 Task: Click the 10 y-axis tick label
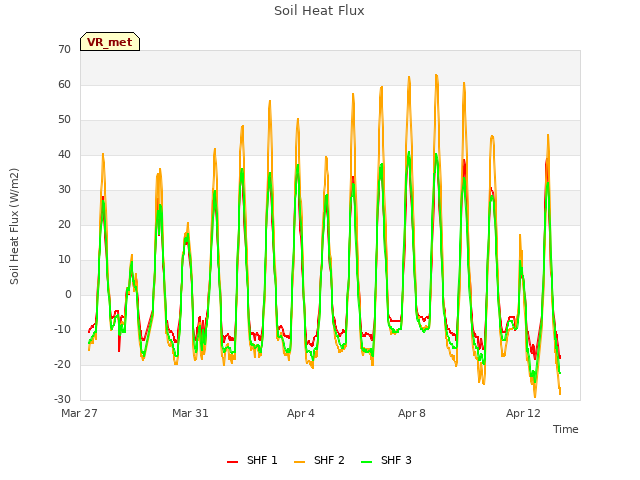coord(64,260)
